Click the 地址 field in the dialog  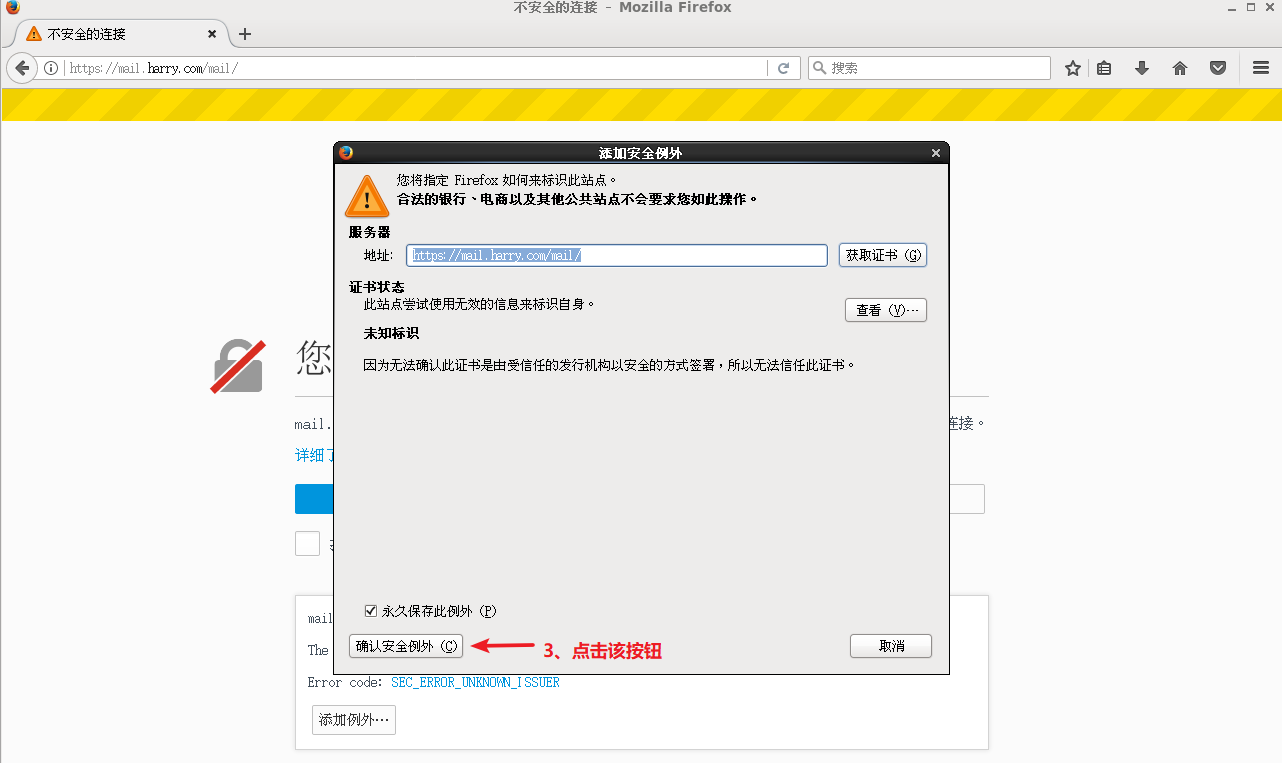click(x=617, y=255)
